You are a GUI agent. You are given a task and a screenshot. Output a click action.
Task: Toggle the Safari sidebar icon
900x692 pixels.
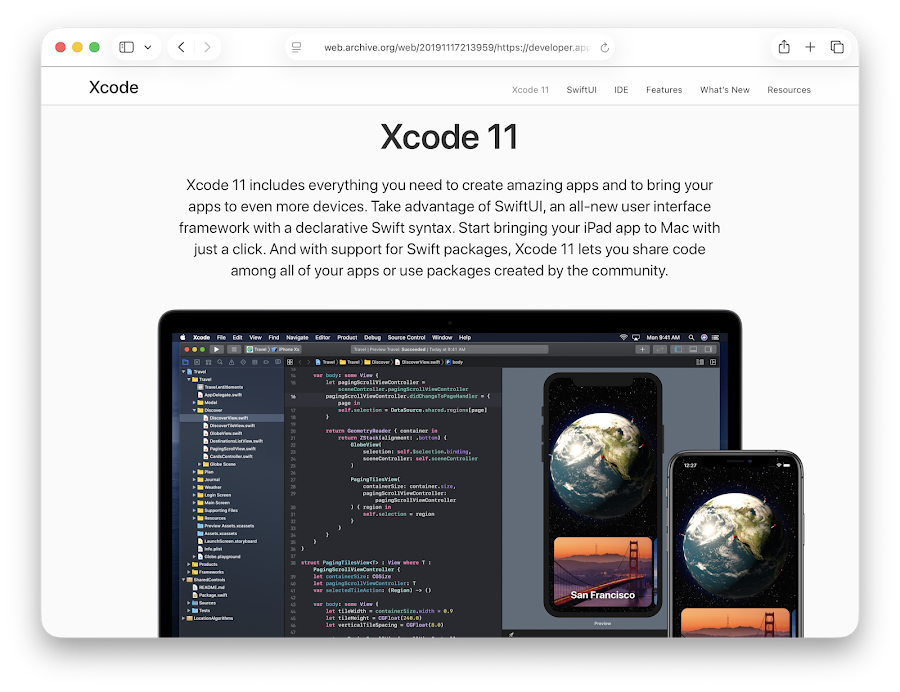tap(126, 47)
